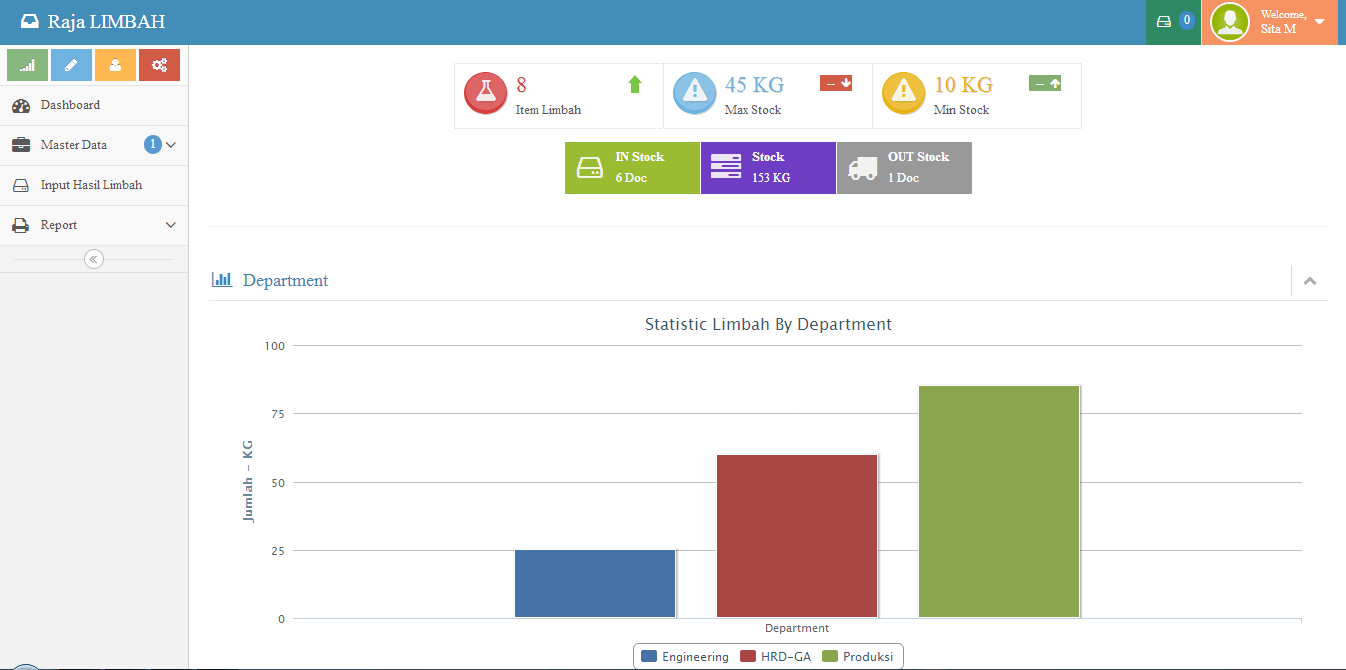Click the green signal bars shortcut icon
The width and height of the screenshot is (1346, 670).
(x=27, y=65)
